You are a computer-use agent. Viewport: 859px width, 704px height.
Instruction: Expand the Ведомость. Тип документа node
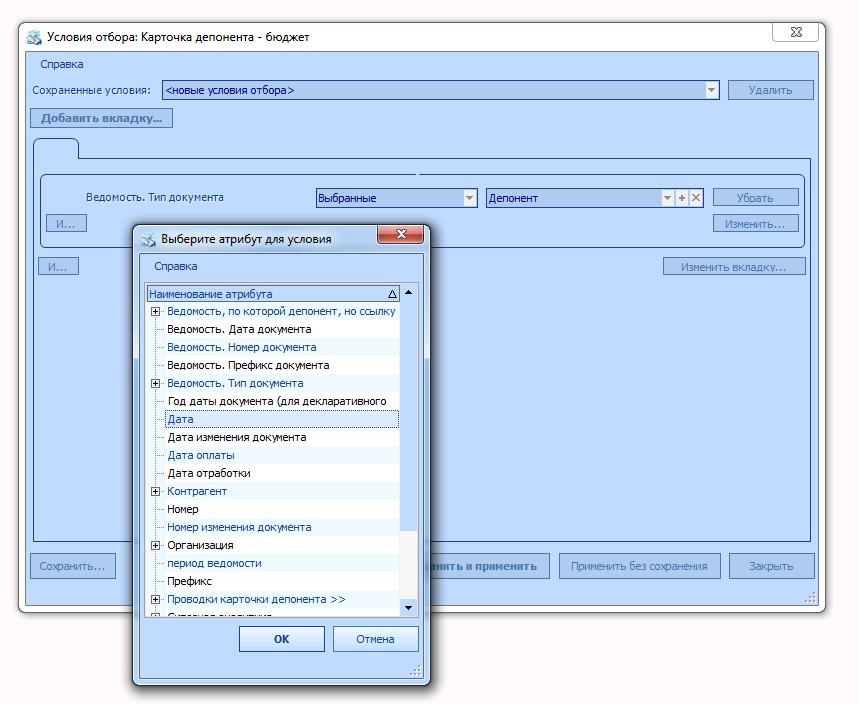point(156,384)
